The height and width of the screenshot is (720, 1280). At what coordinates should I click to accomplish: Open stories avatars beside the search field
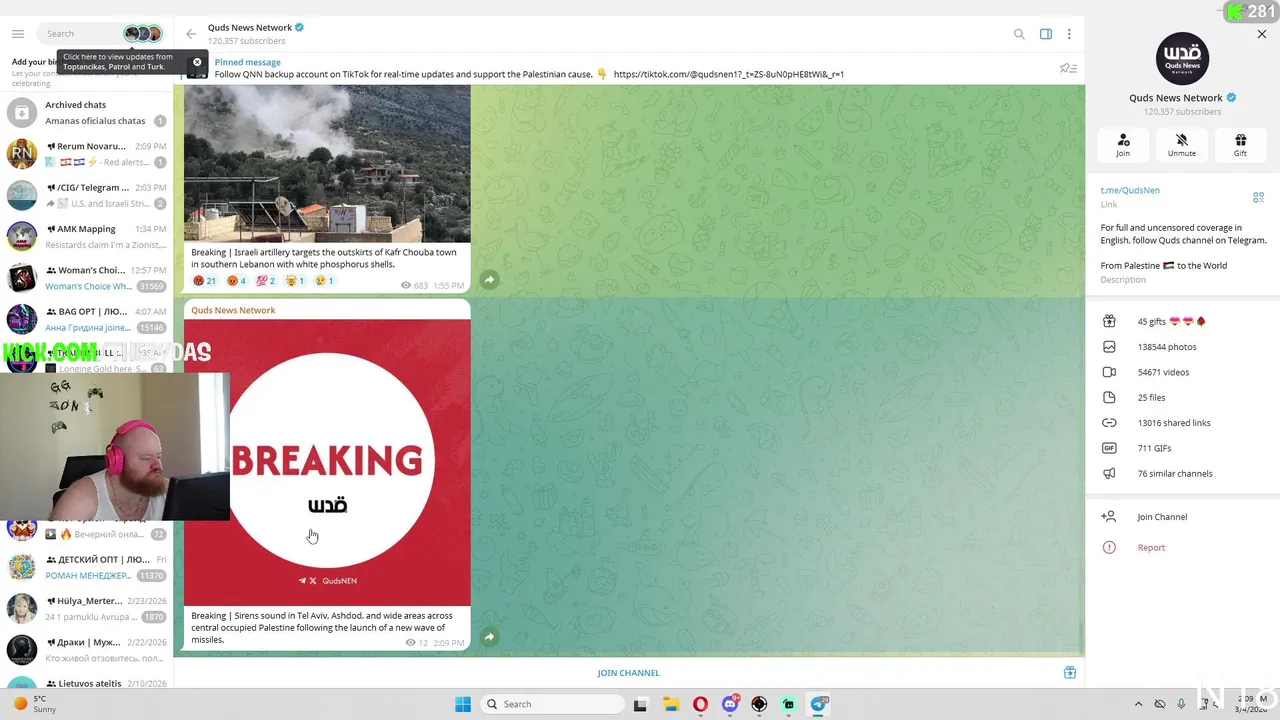click(143, 34)
